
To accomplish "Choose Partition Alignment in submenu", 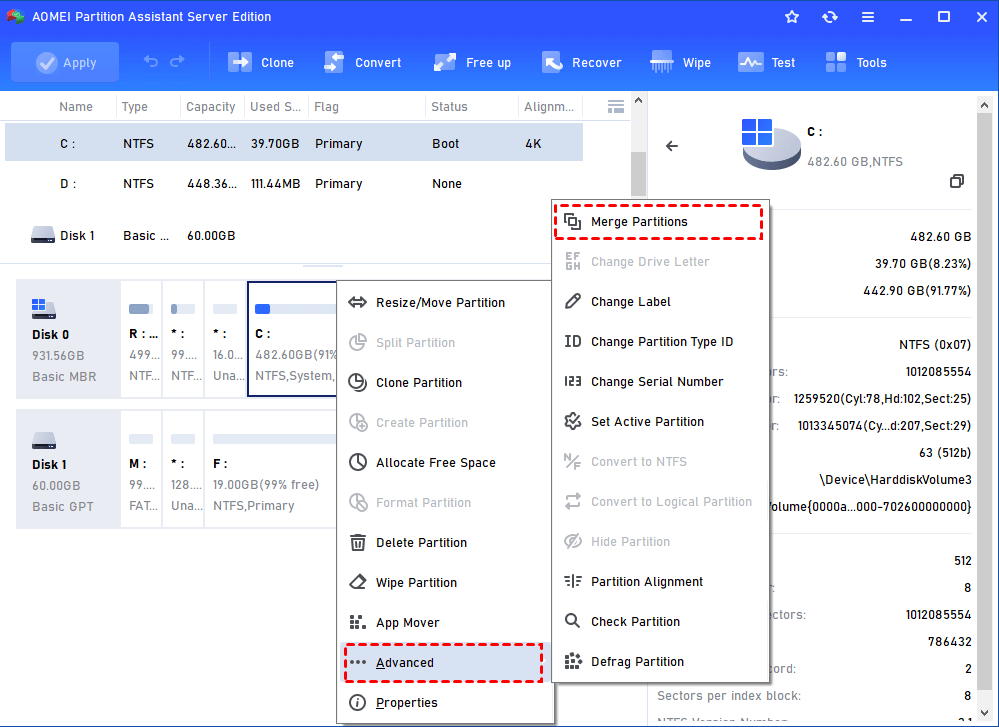I will [660, 582].
